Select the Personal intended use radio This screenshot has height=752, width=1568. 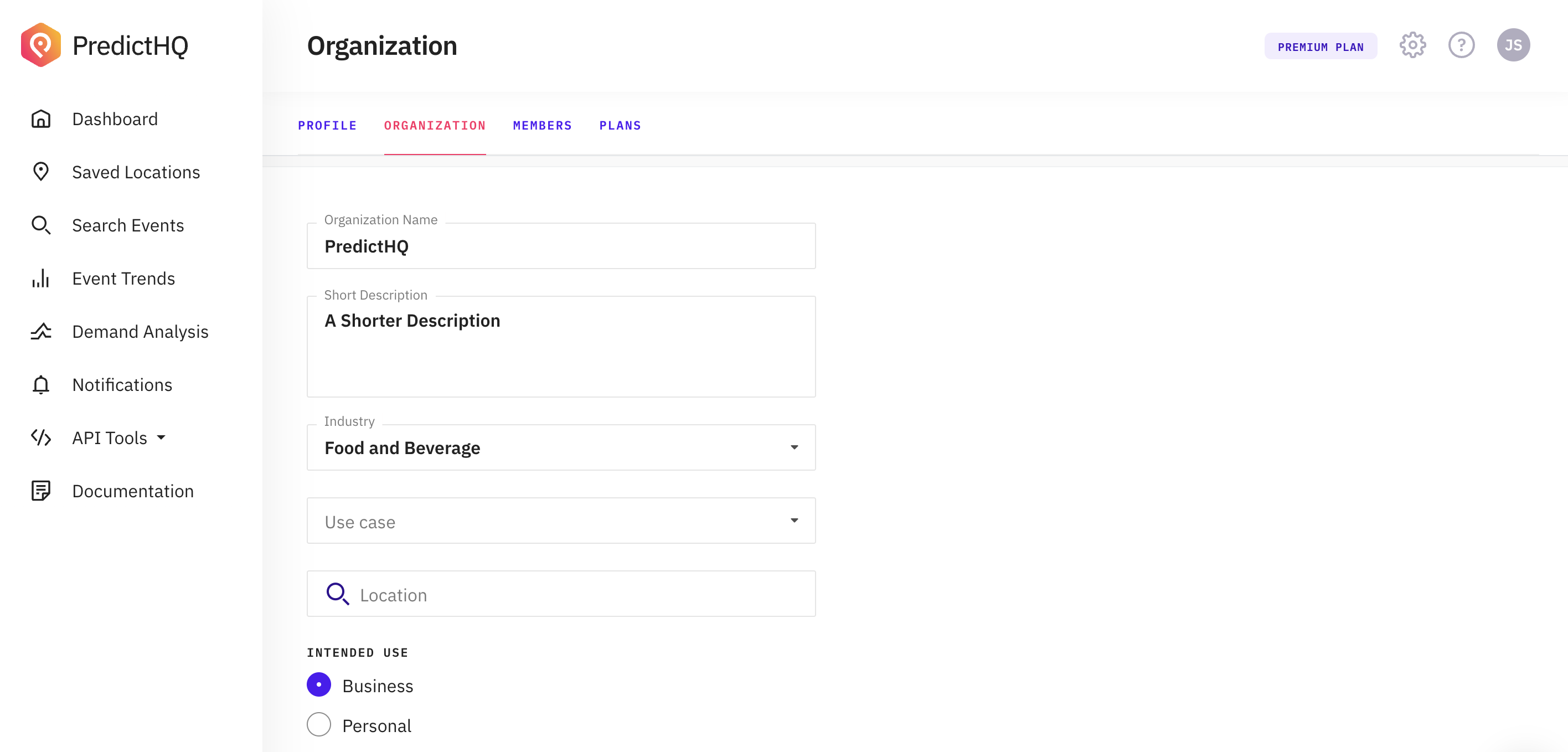point(319,725)
